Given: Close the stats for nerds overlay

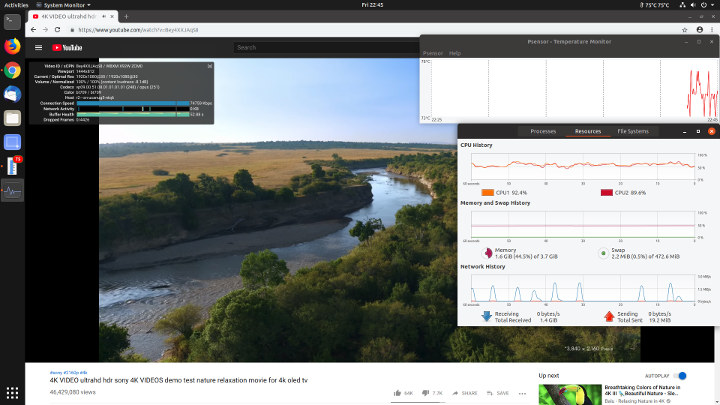Looking at the screenshot, I should [x=210, y=66].
